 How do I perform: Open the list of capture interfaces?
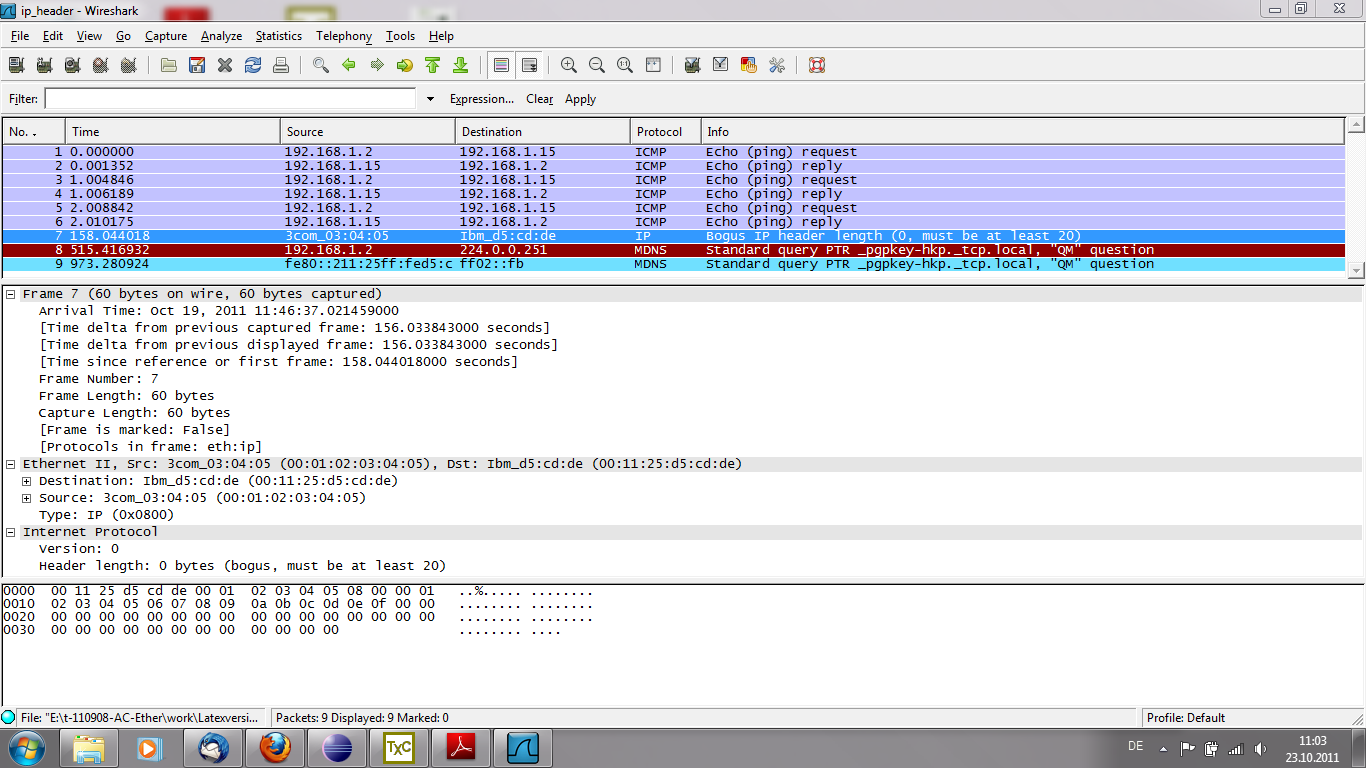[16, 65]
